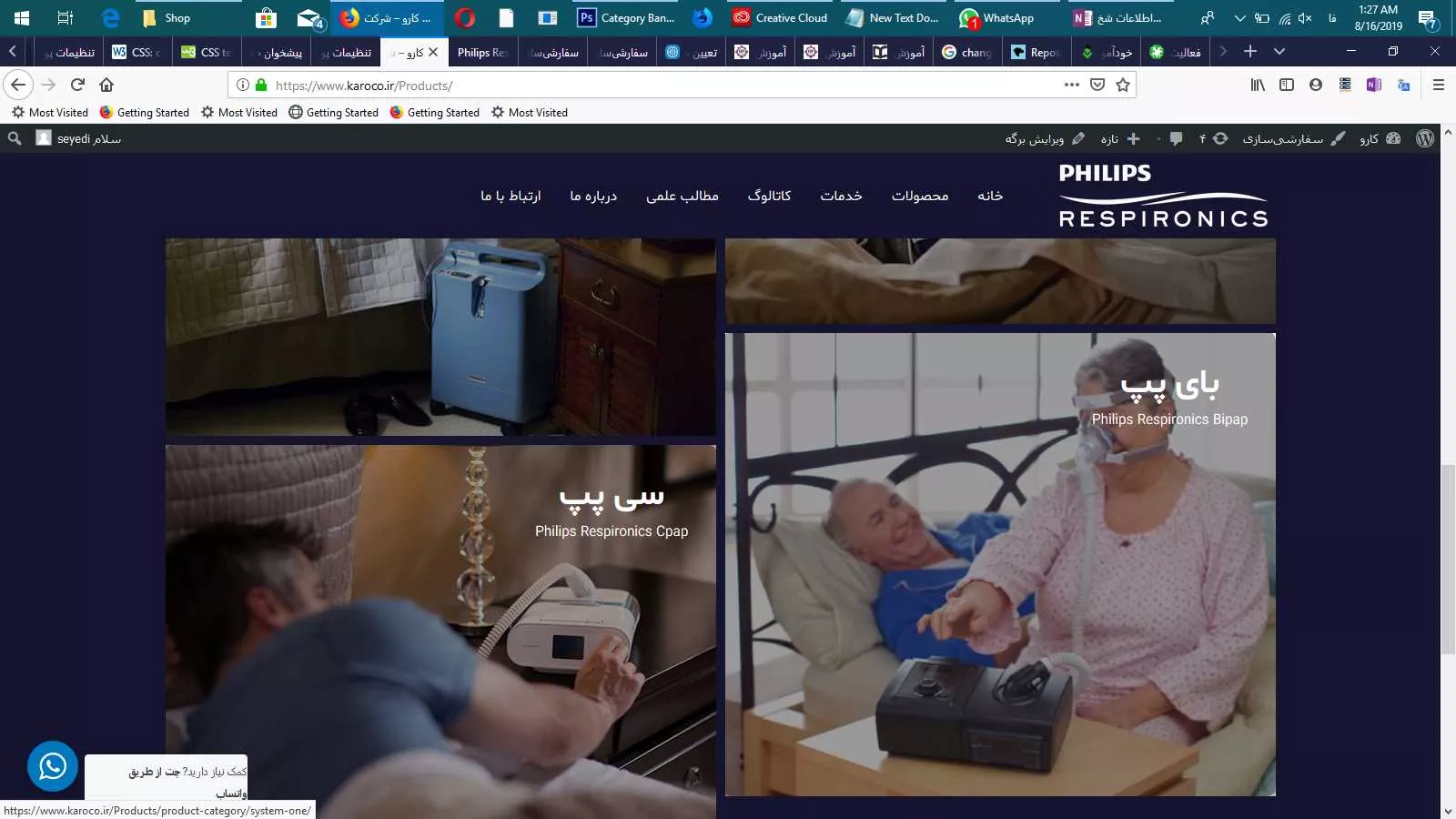
Task: Switch to the پیشخوان tab
Action: pos(276,52)
